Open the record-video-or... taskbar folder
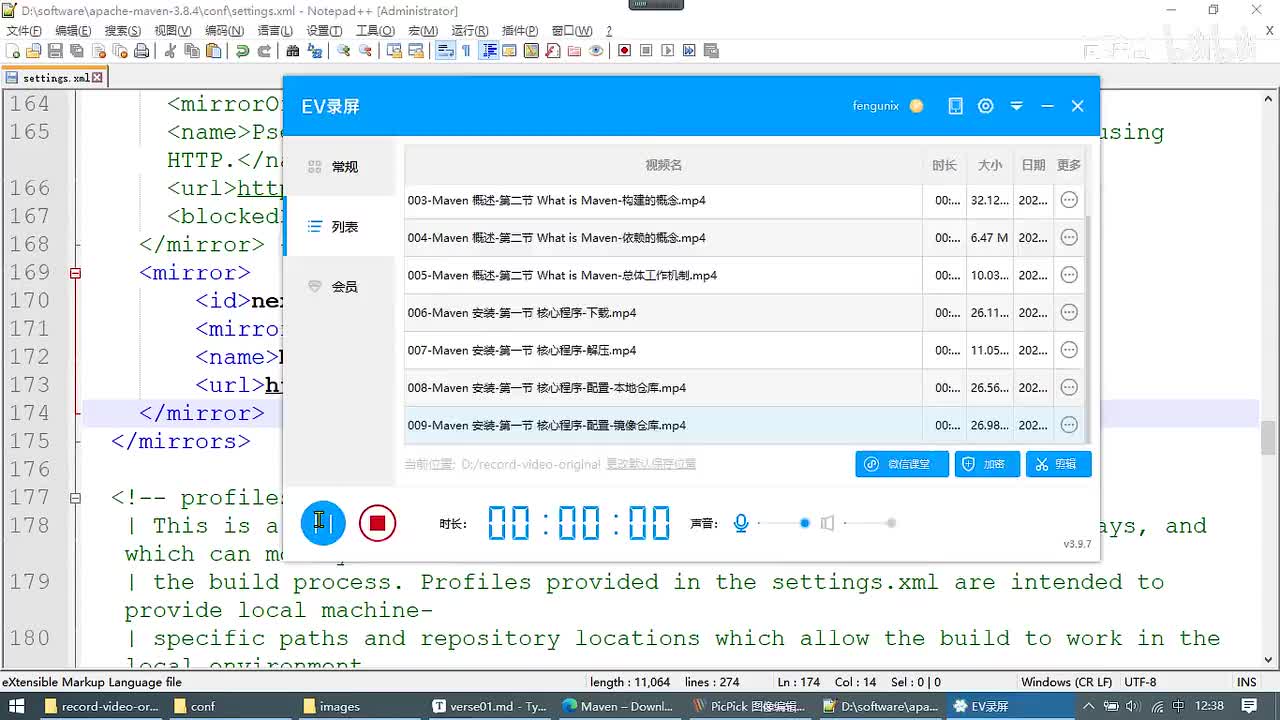Screen dimensions: 1280x720 coord(103,706)
